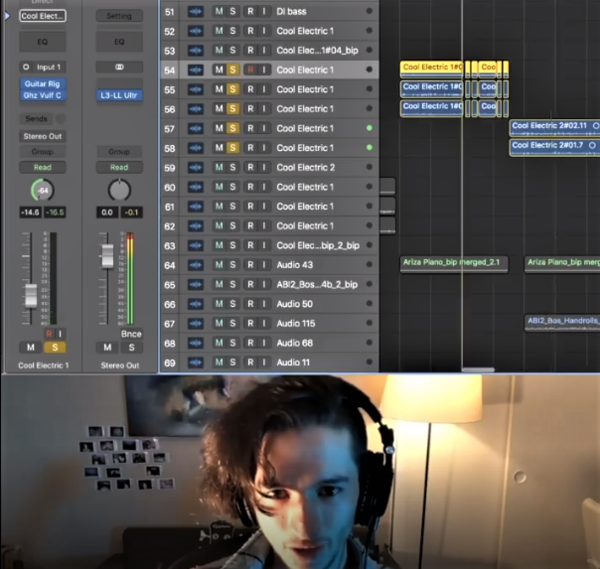Click the Cool Electric 1 volume fader handle
This screenshot has height=569, width=600.
tap(31, 296)
